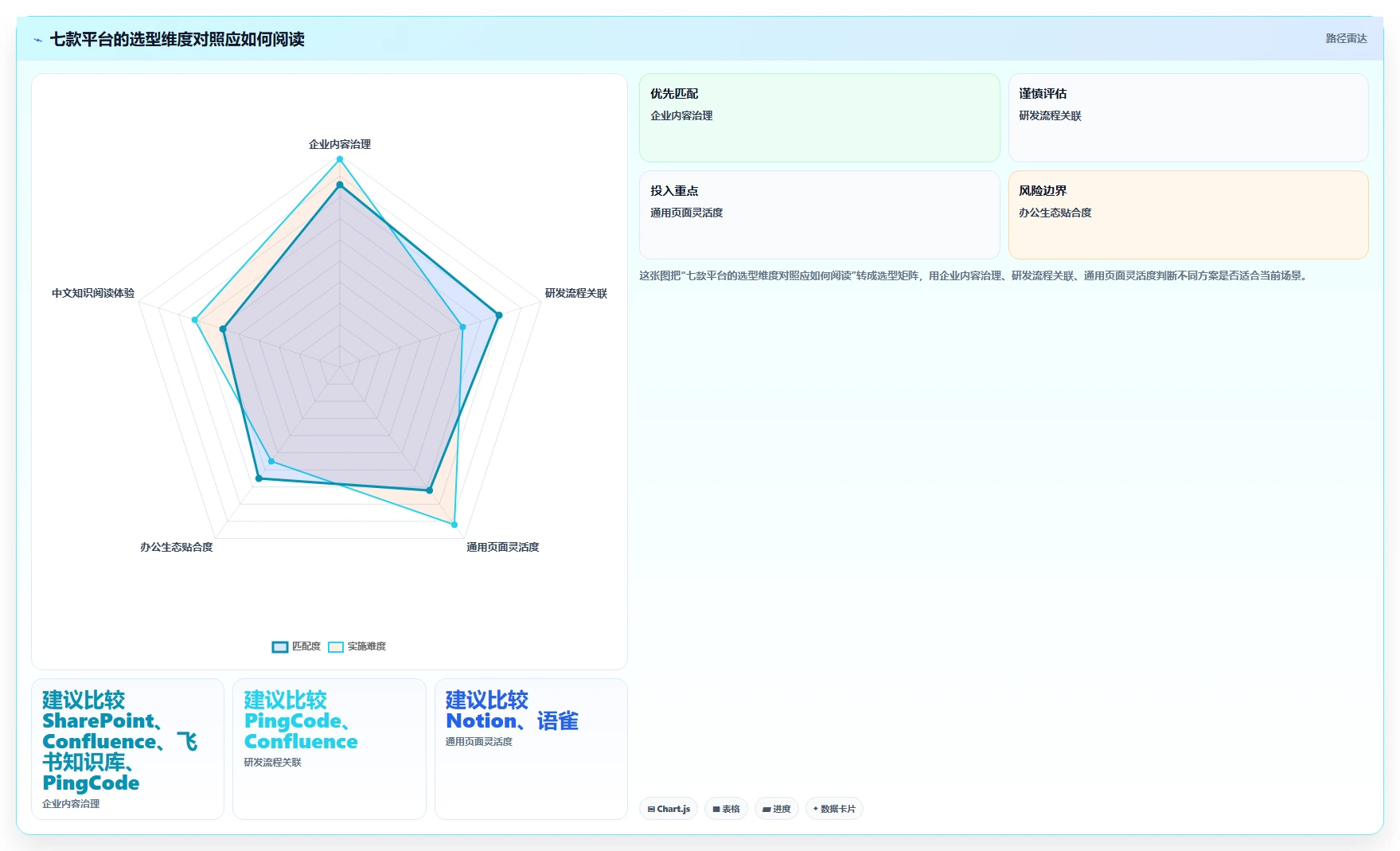Select the 实施难度 data point on 中文知识阅读体验 axis
Image resolution: width=1400 pixels, height=851 pixels.
tap(195, 319)
